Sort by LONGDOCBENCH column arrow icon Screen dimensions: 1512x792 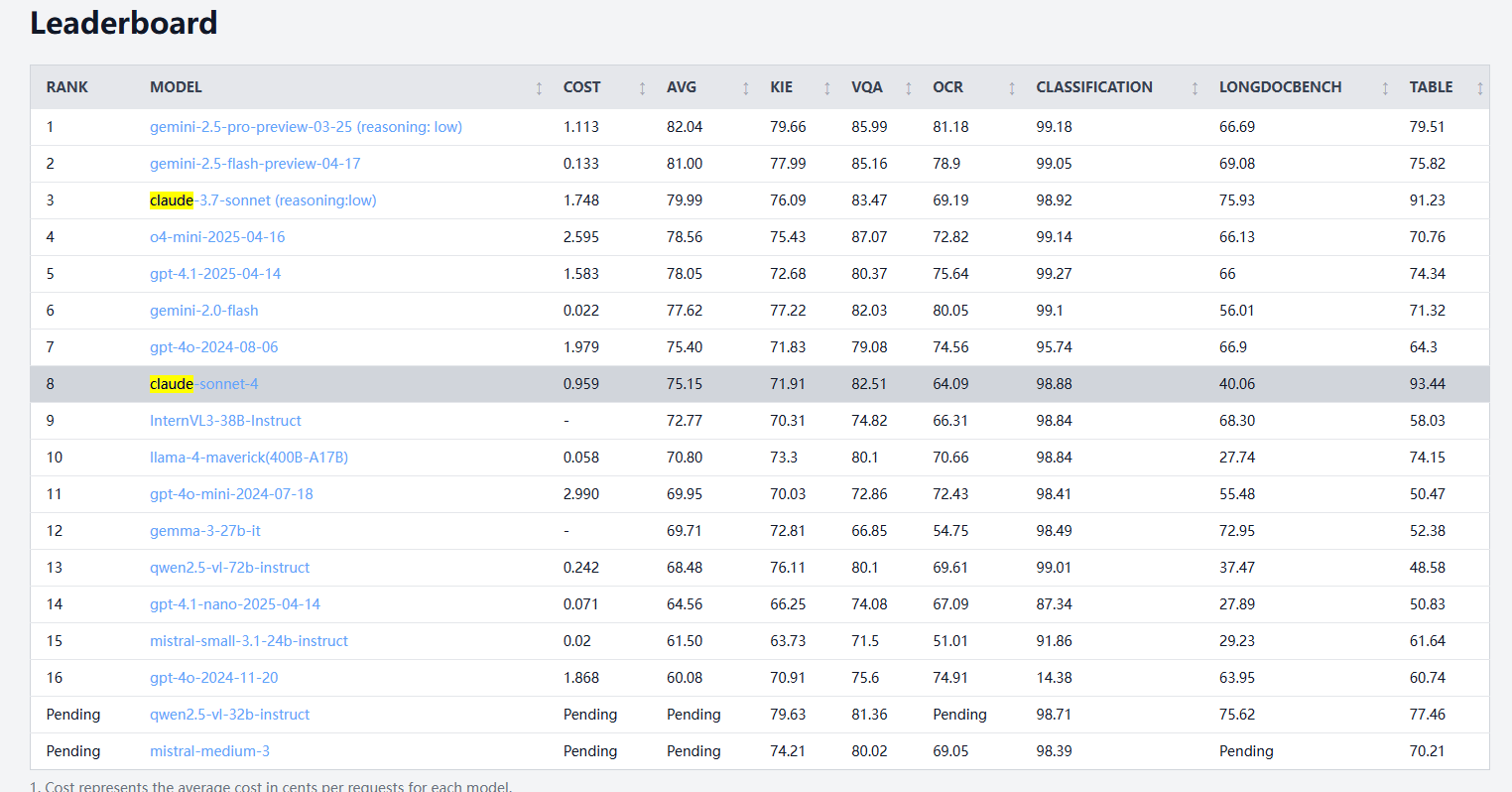click(1385, 88)
